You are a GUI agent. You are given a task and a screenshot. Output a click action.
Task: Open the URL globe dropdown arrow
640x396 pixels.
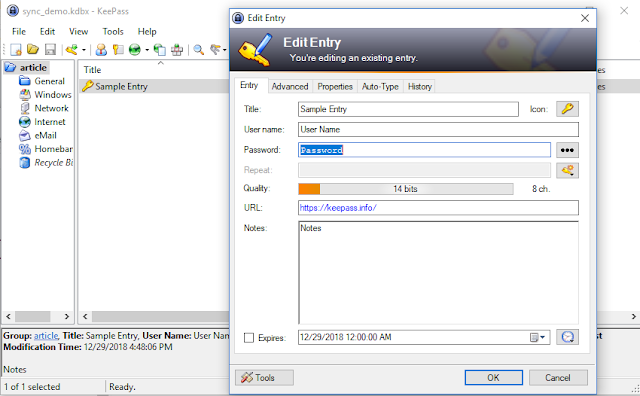(147, 50)
